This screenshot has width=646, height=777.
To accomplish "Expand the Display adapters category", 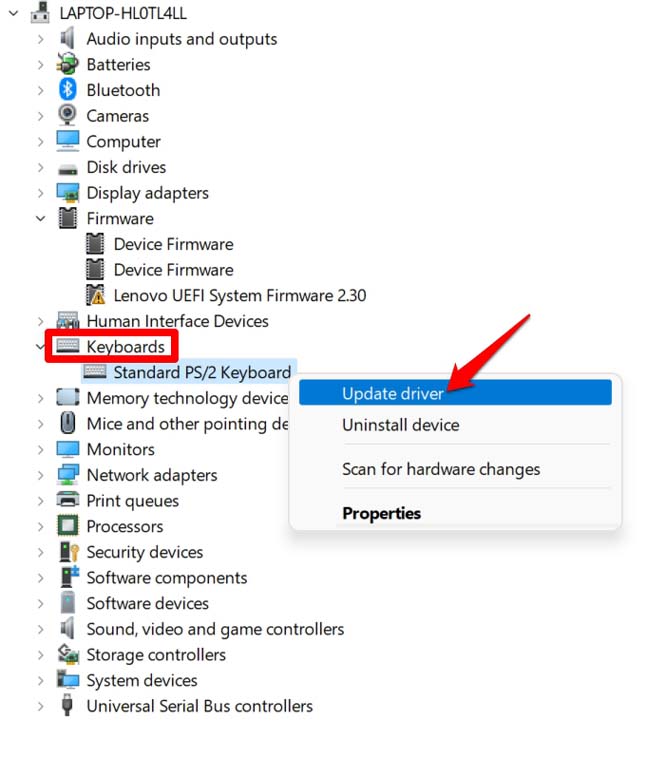I will pos(40,193).
